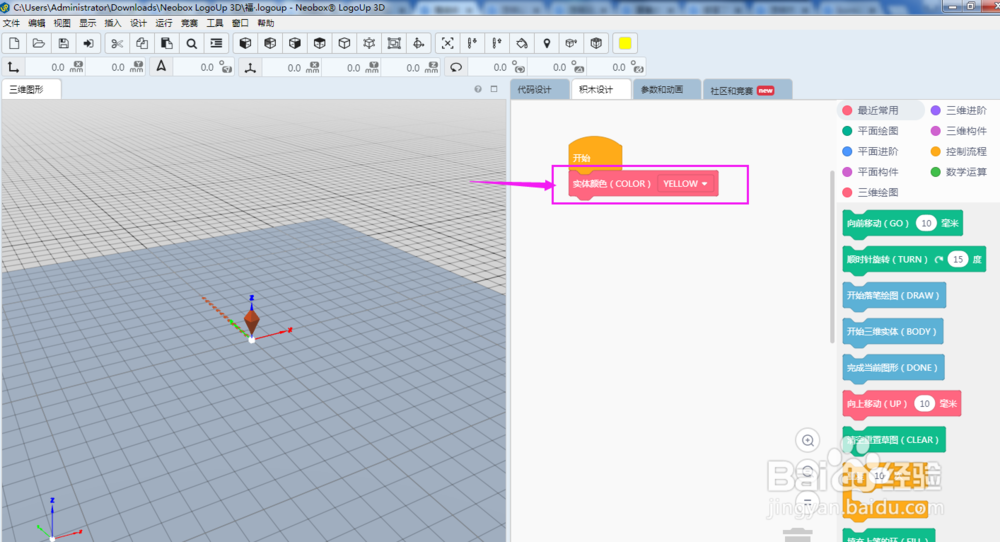This screenshot has width=1000, height=542.
Task: Select the 平面进阶 block category
Action: click(x=870, y=151)
